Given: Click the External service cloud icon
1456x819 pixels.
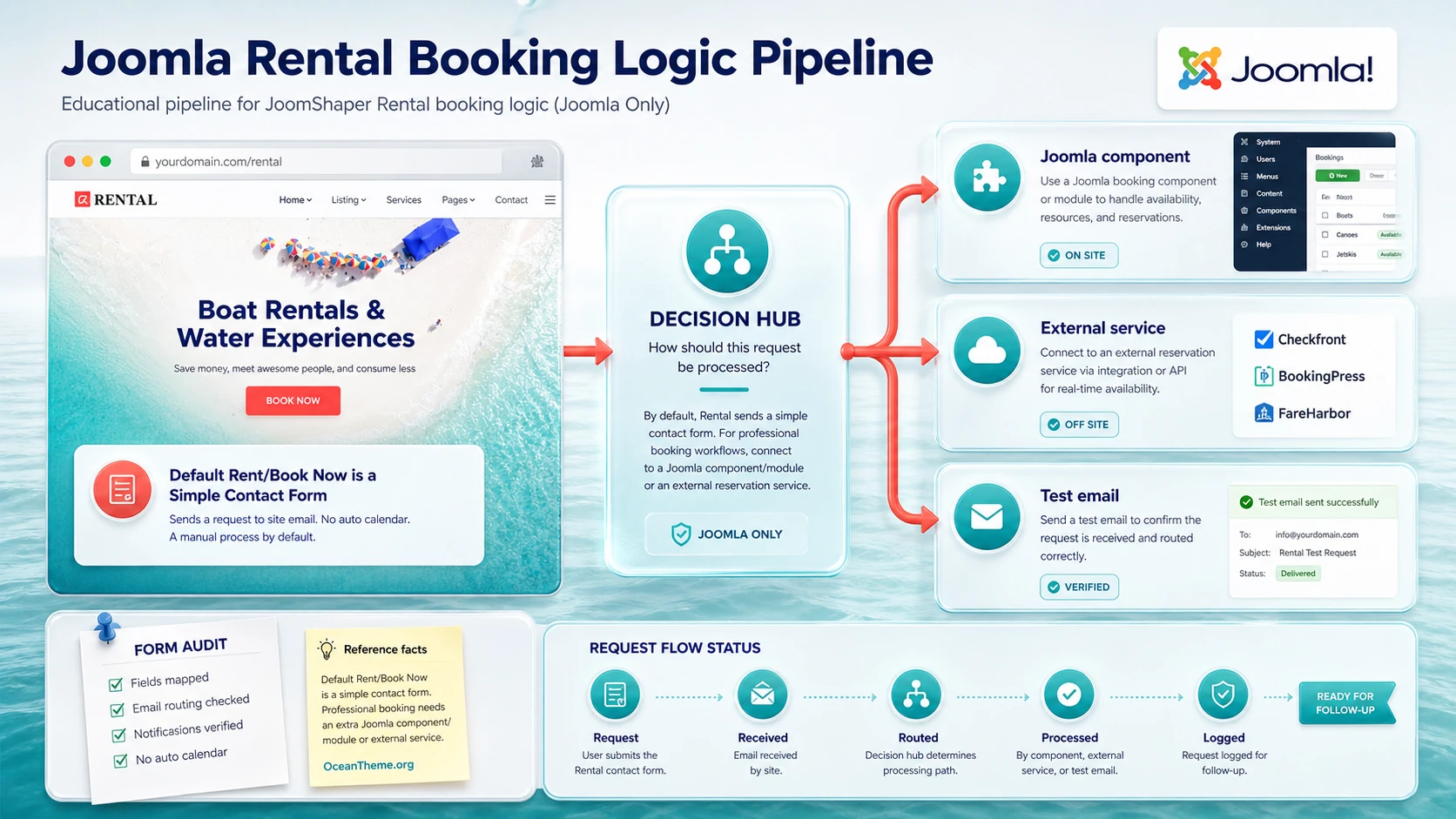Looking at the screenshot, I should coord(987,351).
